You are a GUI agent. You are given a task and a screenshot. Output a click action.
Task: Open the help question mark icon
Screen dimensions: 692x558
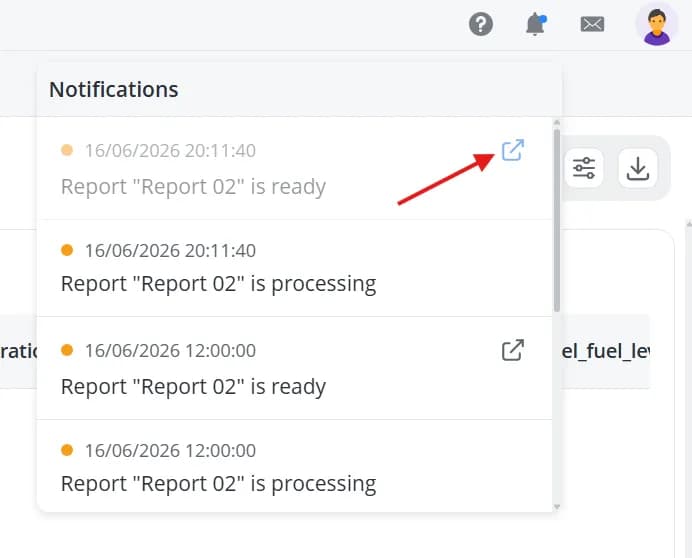coord(481,24)
